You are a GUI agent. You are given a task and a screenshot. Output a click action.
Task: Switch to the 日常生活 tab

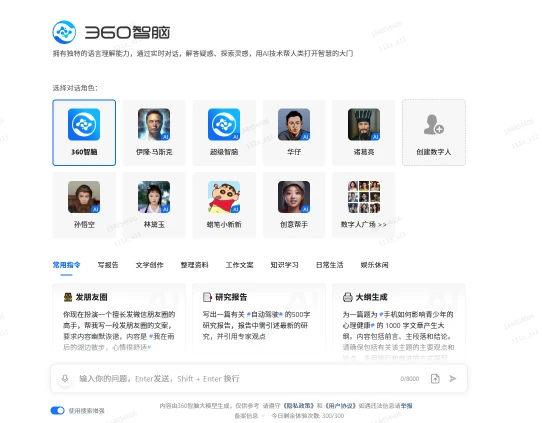click(x=329, y=265)
